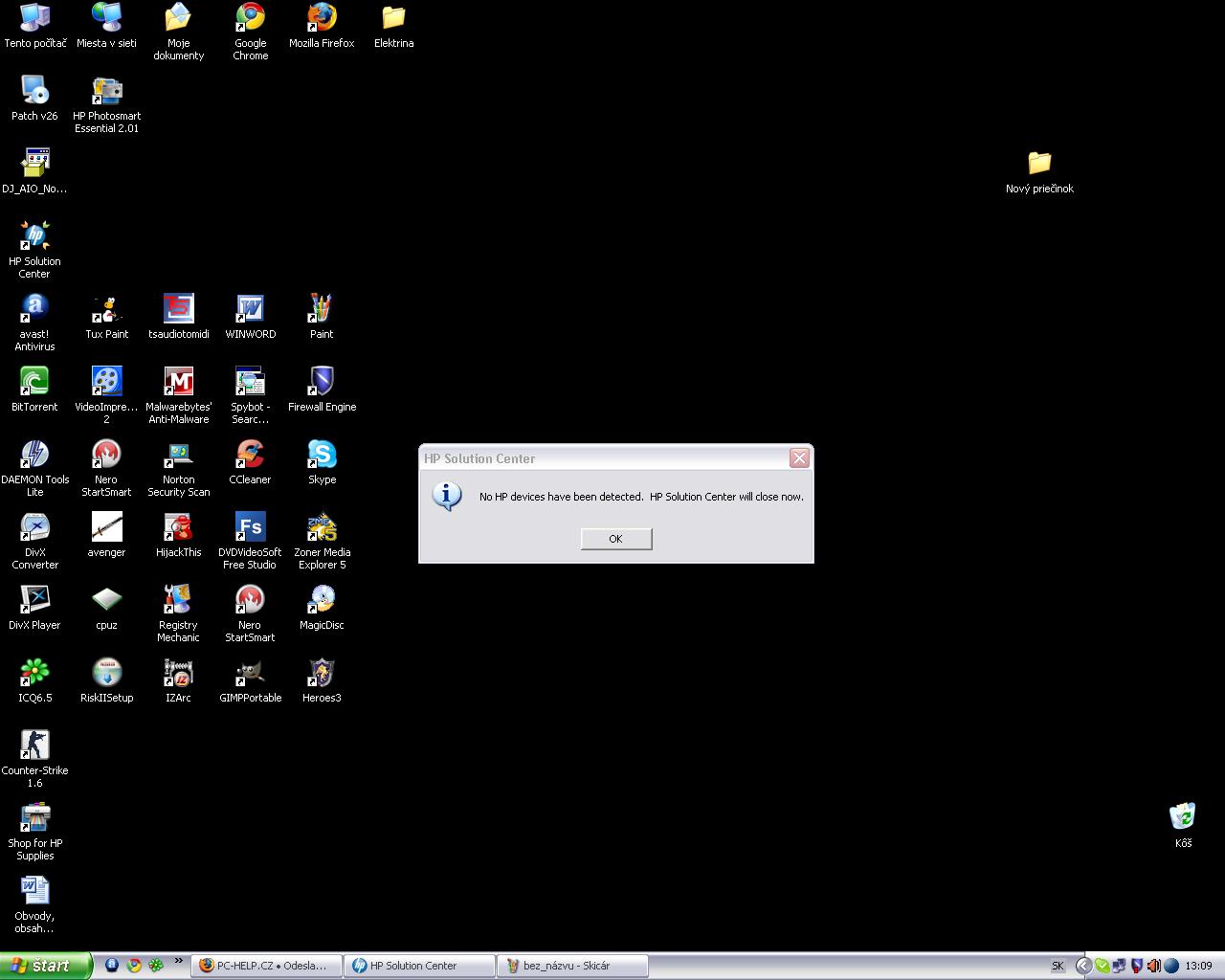Select the Obvody, obsah... Word document
Screen dimensions: 1225x980
[34, 904]
